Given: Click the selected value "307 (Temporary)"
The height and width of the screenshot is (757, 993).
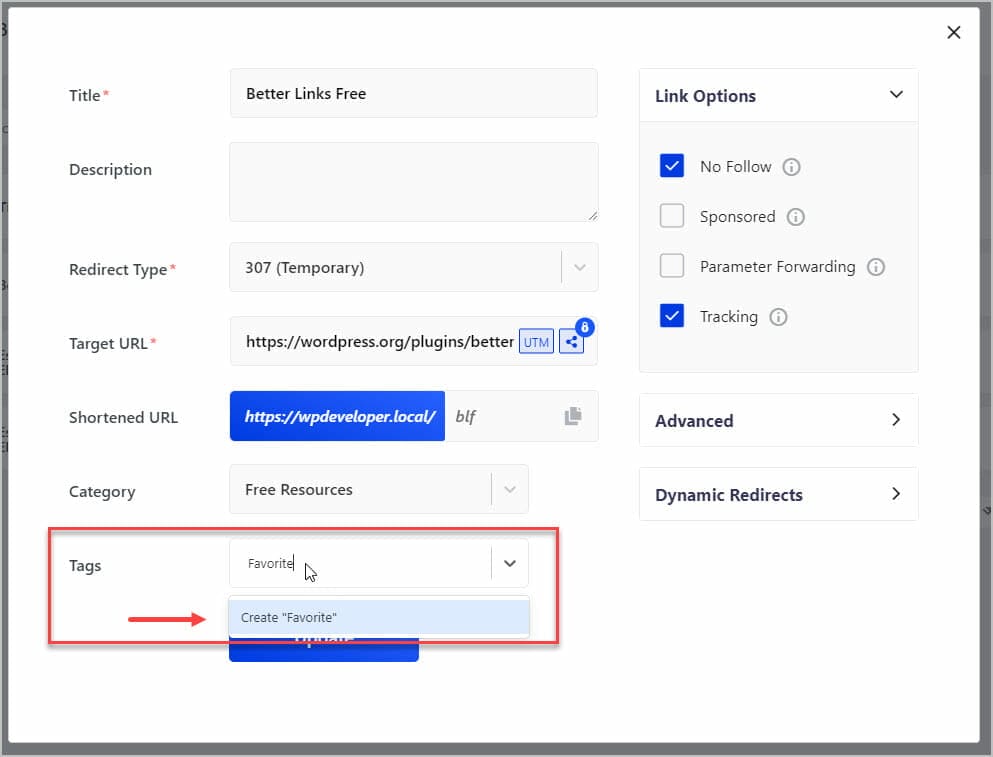Looking at the screenshot, I should (x=305, y=268).
